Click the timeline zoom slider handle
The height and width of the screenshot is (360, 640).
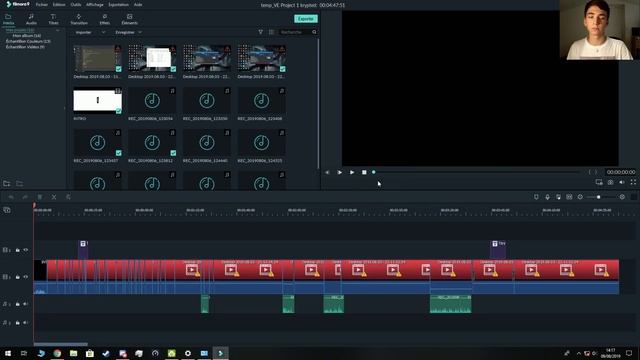599,197
